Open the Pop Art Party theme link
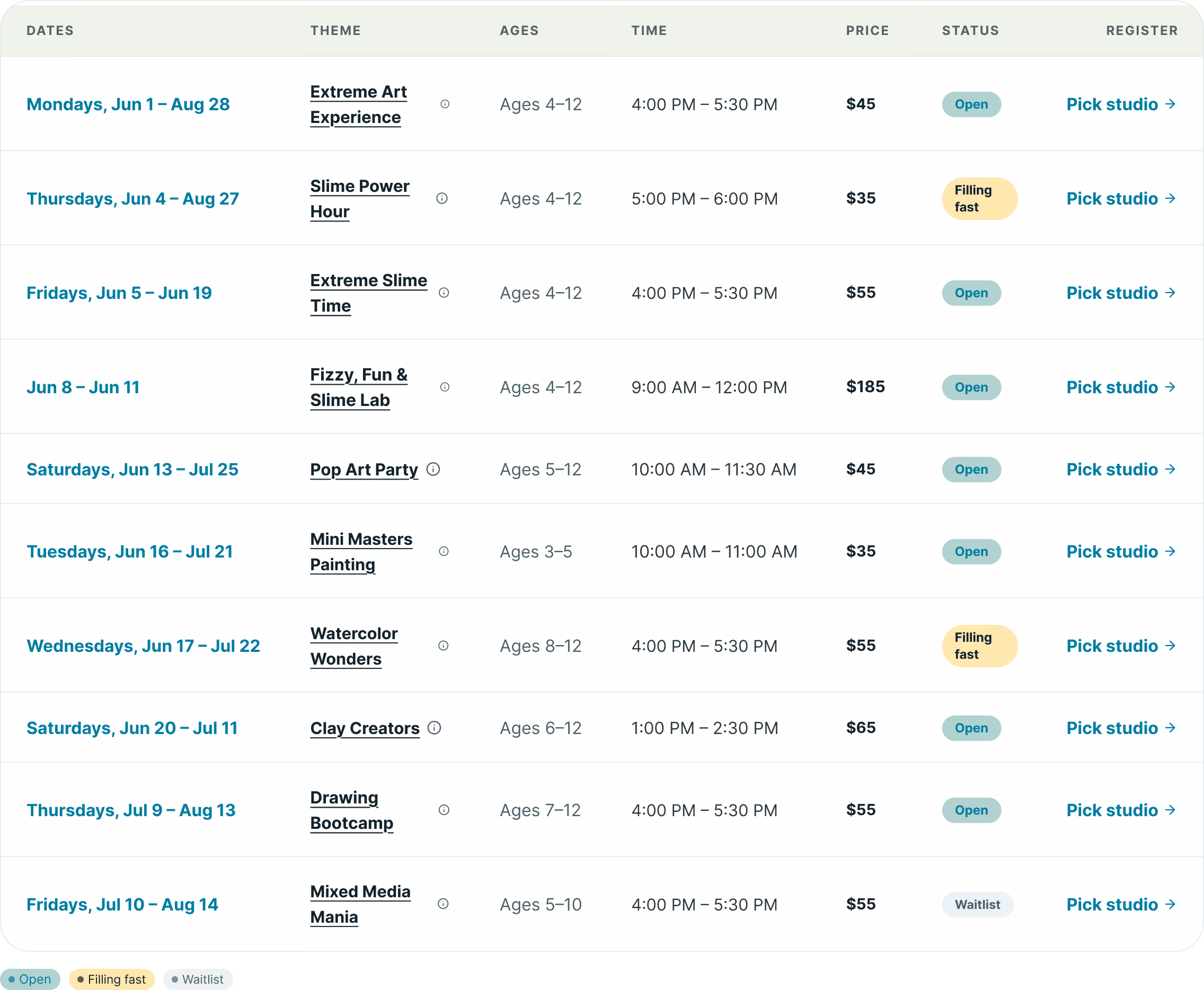The width and height of the screenshot is (1204, 990). point(364,470)
